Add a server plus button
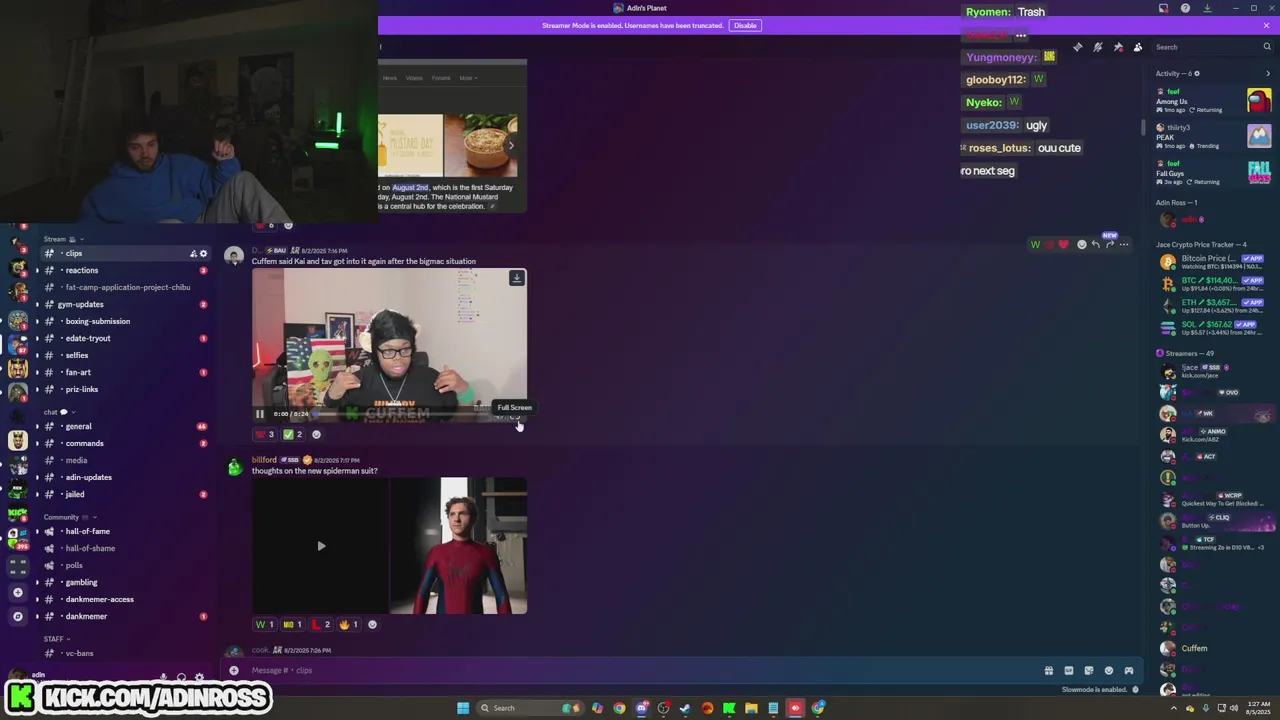 pos(17,592)
